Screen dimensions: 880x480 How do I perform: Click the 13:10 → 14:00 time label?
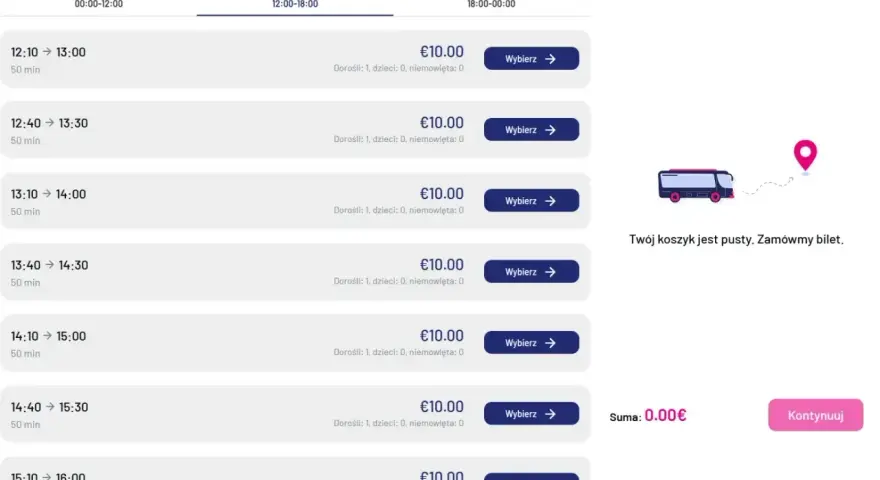click(x=48, y=194)
